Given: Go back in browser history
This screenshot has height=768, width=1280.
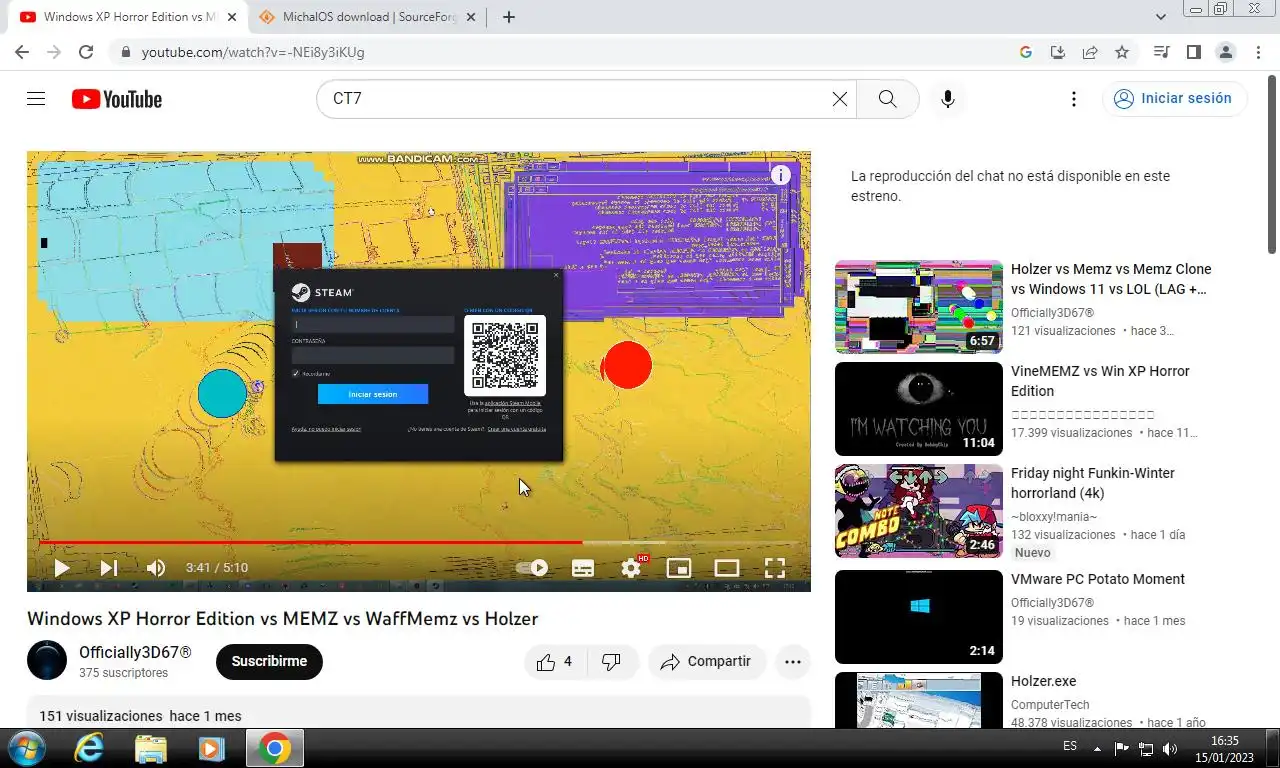Looking at the screenshot, I should click(22, 52).
